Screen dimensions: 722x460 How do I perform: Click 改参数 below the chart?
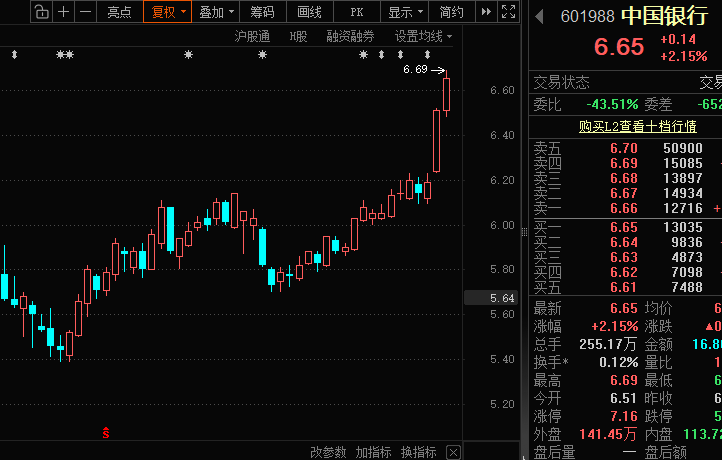[x=328, y=452]
